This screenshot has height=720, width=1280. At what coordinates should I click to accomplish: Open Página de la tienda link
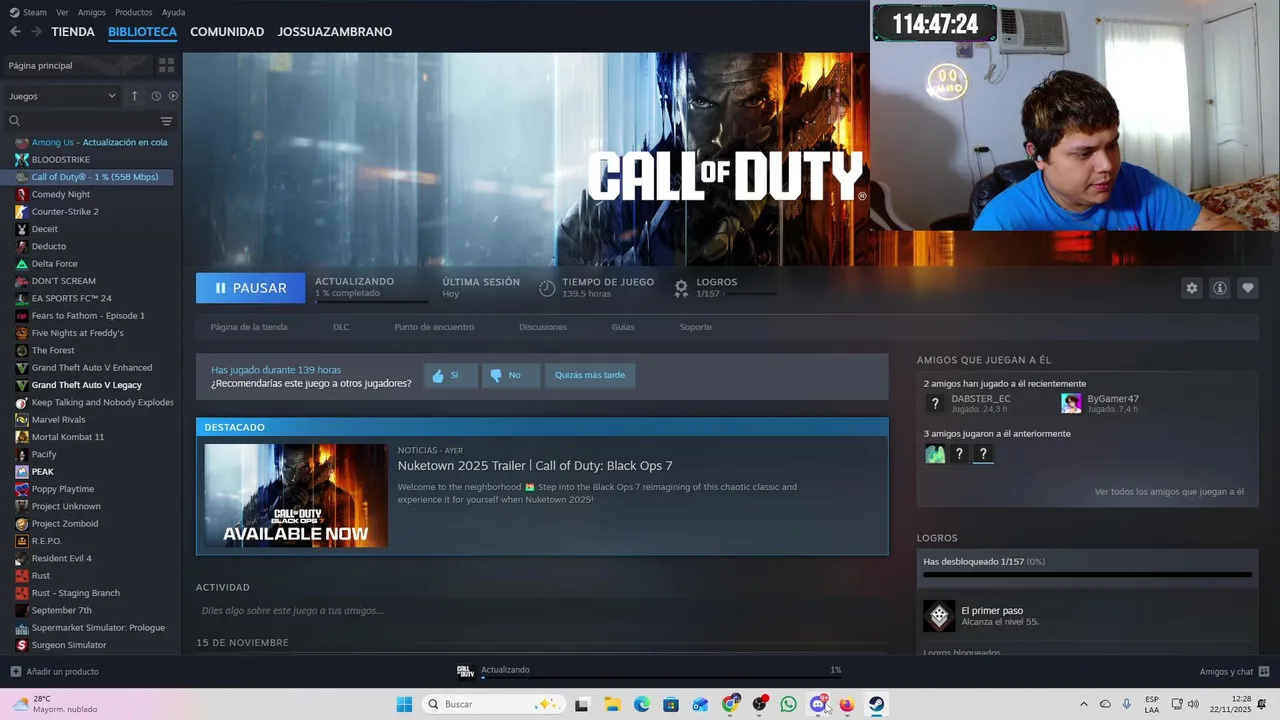click(249, 327)
